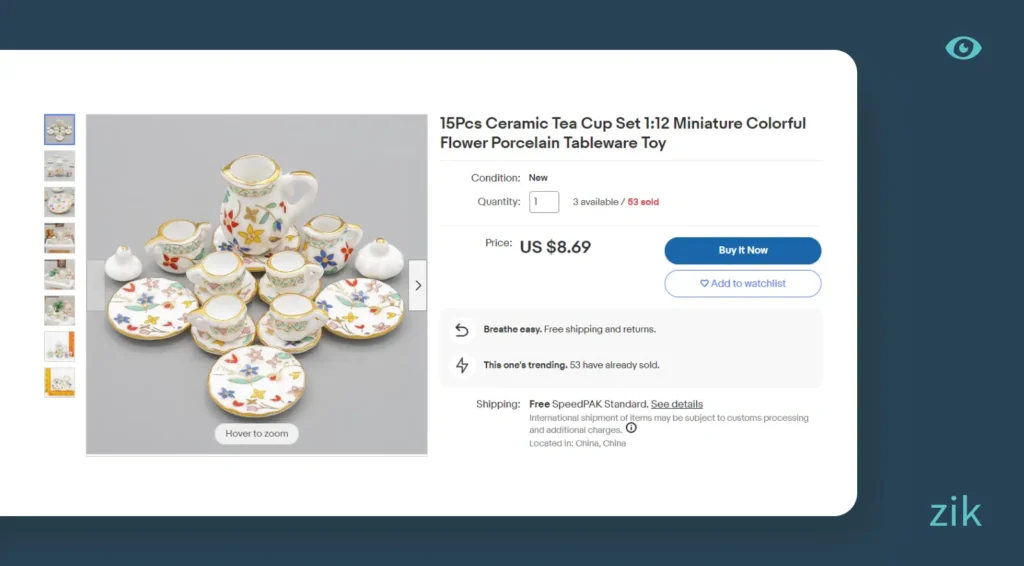
Task: Add the item to the watchlist
Action: (x=743, y=284)
